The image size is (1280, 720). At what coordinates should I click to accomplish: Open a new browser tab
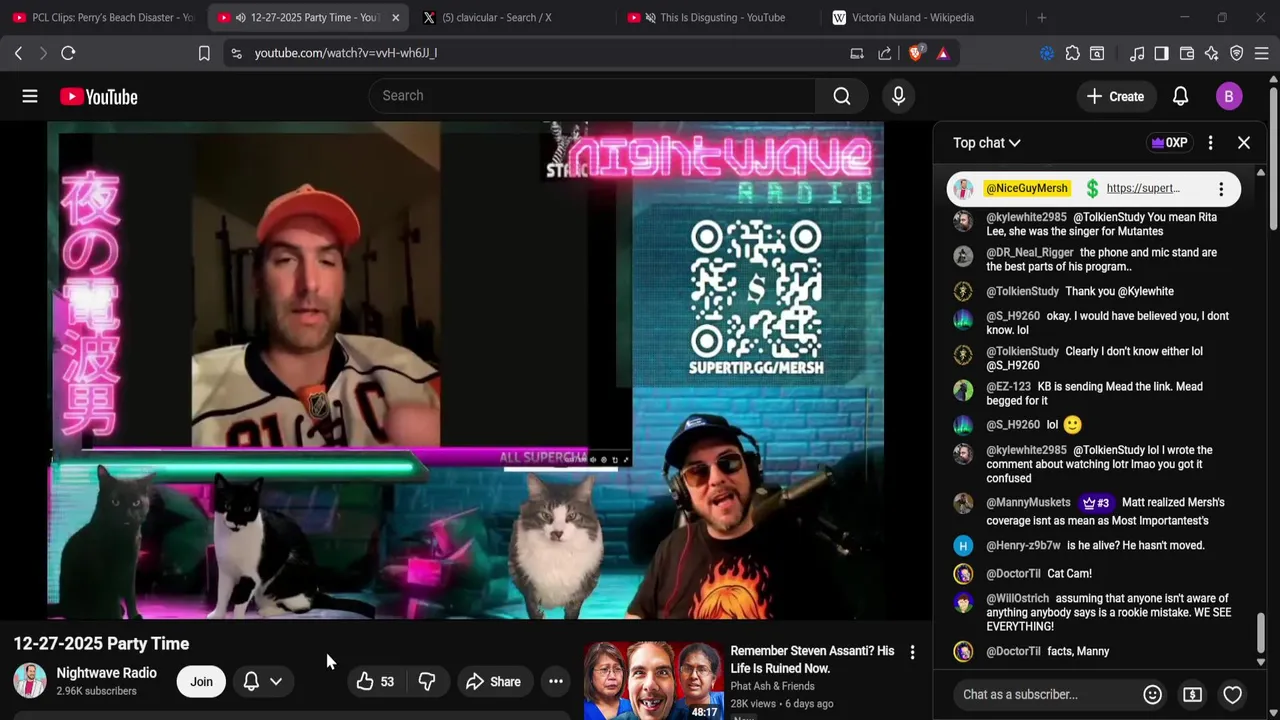pos(1041,17)
